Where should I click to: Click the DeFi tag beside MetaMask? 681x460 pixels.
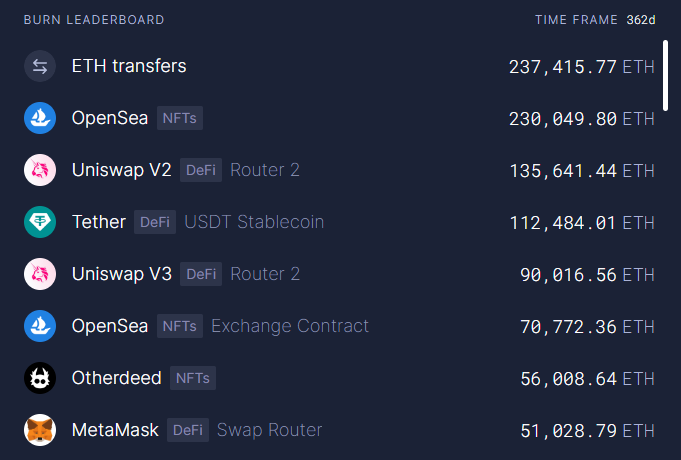[x=188, y=430]
